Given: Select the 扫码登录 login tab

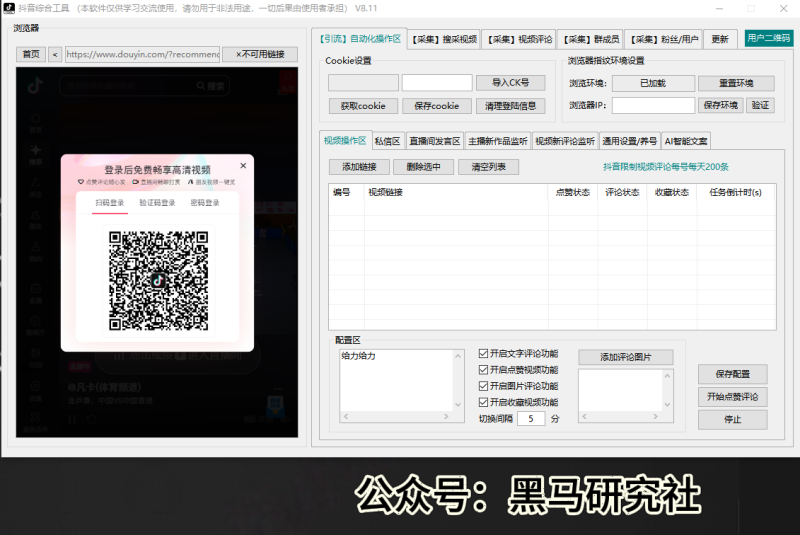Looking at the screenshot, I should [x=110, y=203].
